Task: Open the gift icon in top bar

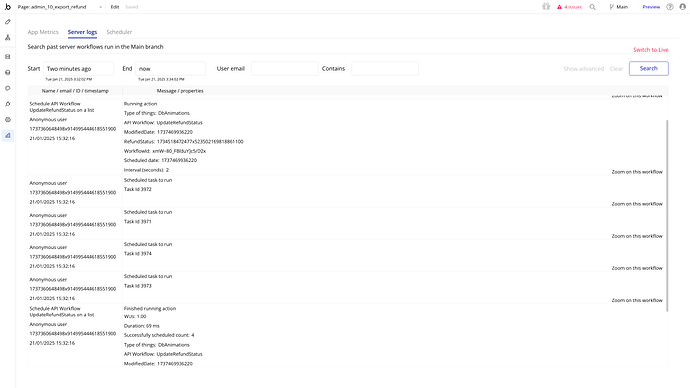Action: 546,7
